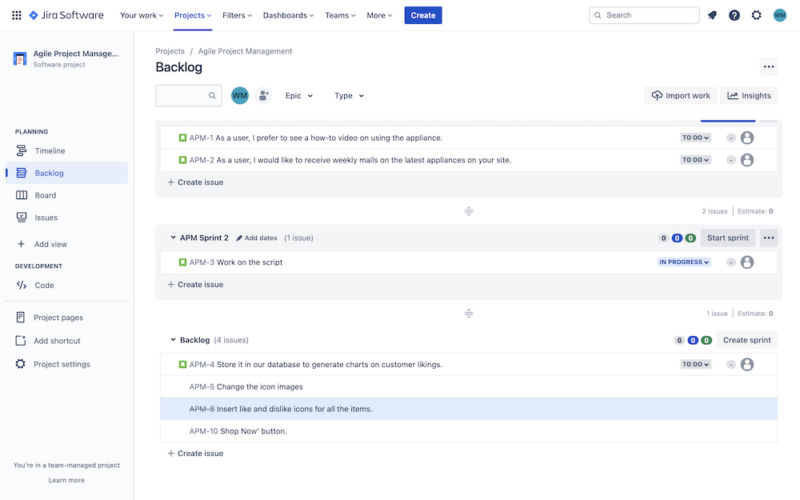This screenshot has height=500, width=800.
Task: Click Projects breadcrumb link
Action: pyautogui.click(x=170, y=51)
